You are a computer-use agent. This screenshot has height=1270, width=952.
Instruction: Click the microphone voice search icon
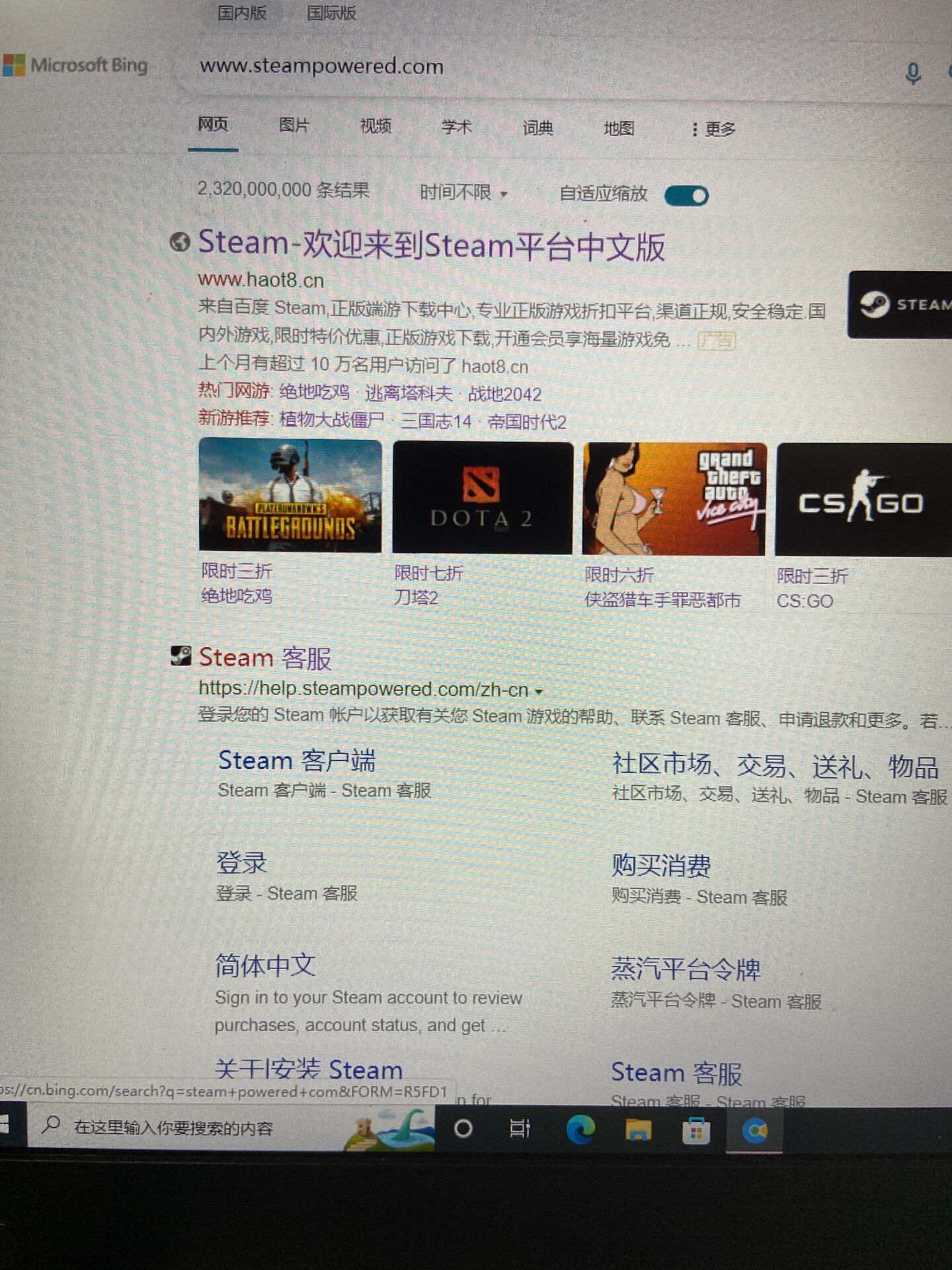[913, 73]
